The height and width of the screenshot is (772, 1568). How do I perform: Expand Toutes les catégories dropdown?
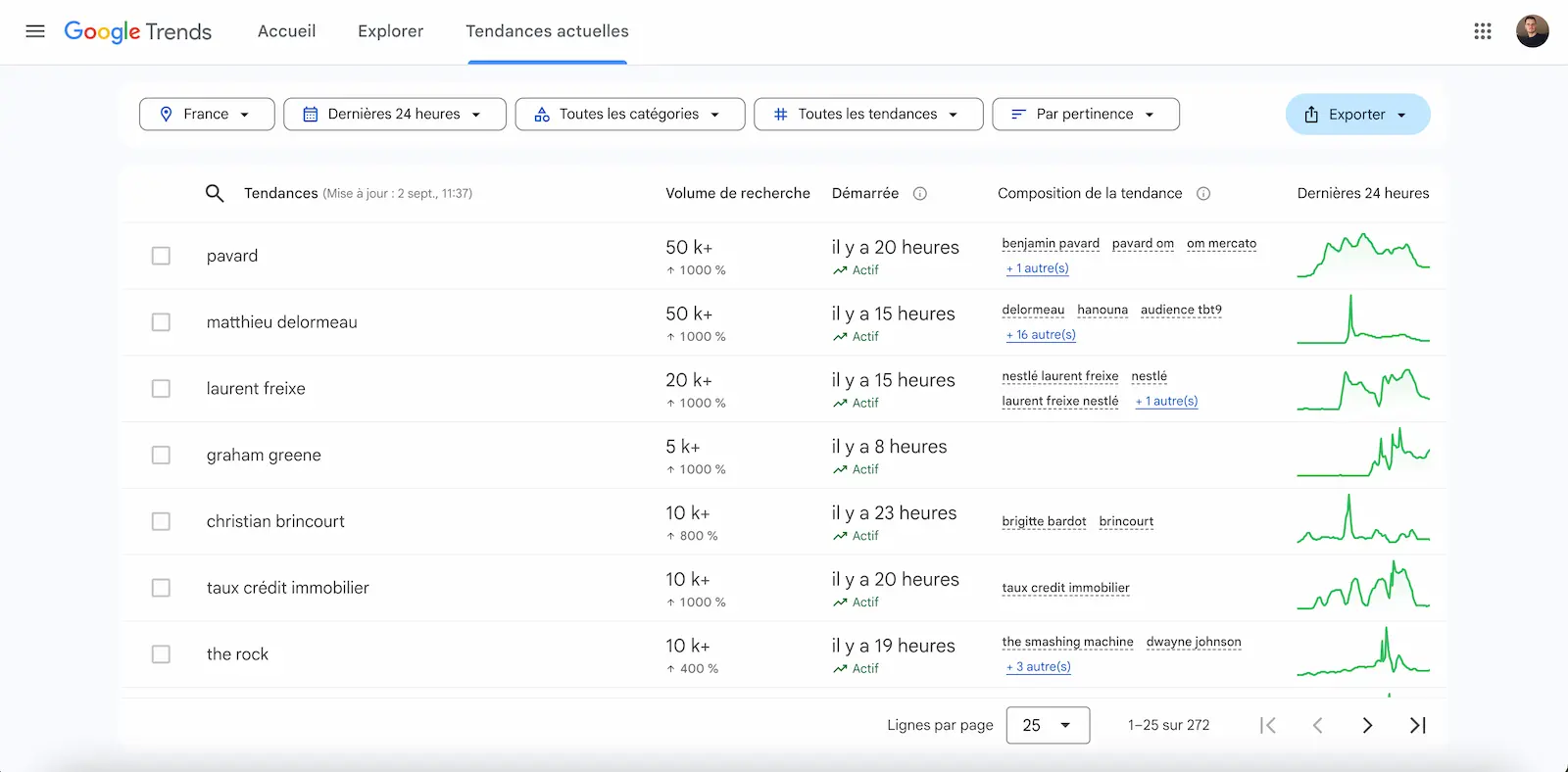630,115
